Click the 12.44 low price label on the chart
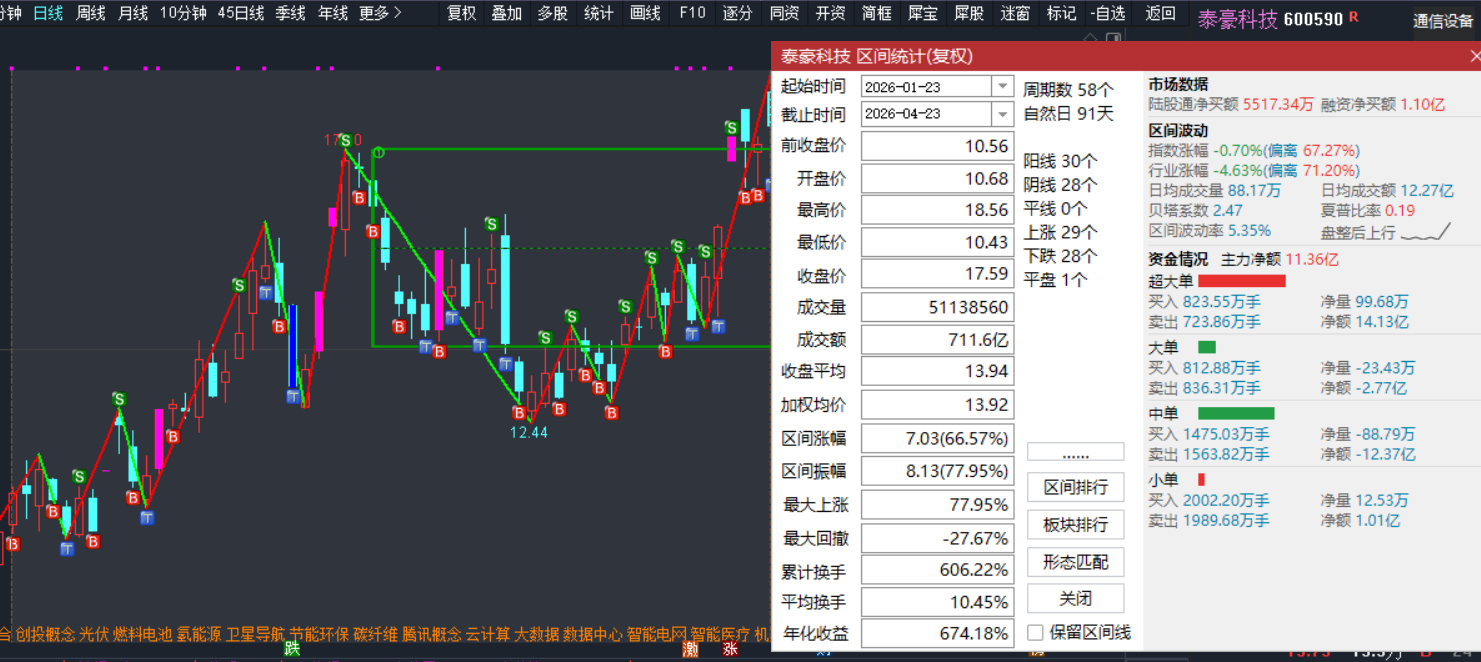Screen dimensions: 1481x662 coord(528,433)
